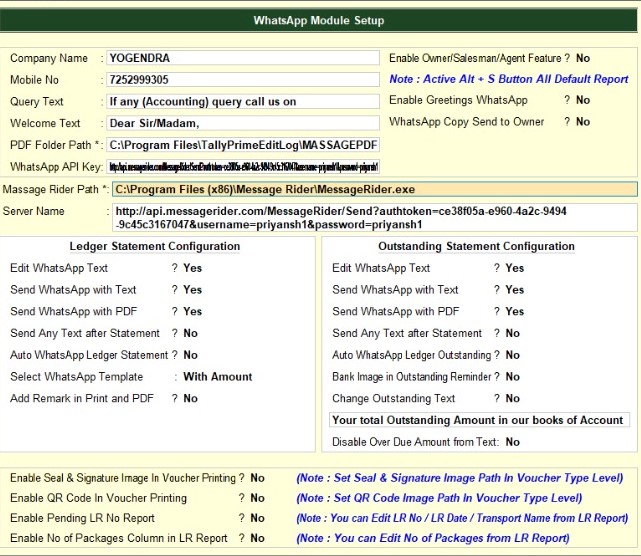641x556 pixels.
Task: Toggle Outstanding Send WhatsApp with Text value
Action: 515,289
